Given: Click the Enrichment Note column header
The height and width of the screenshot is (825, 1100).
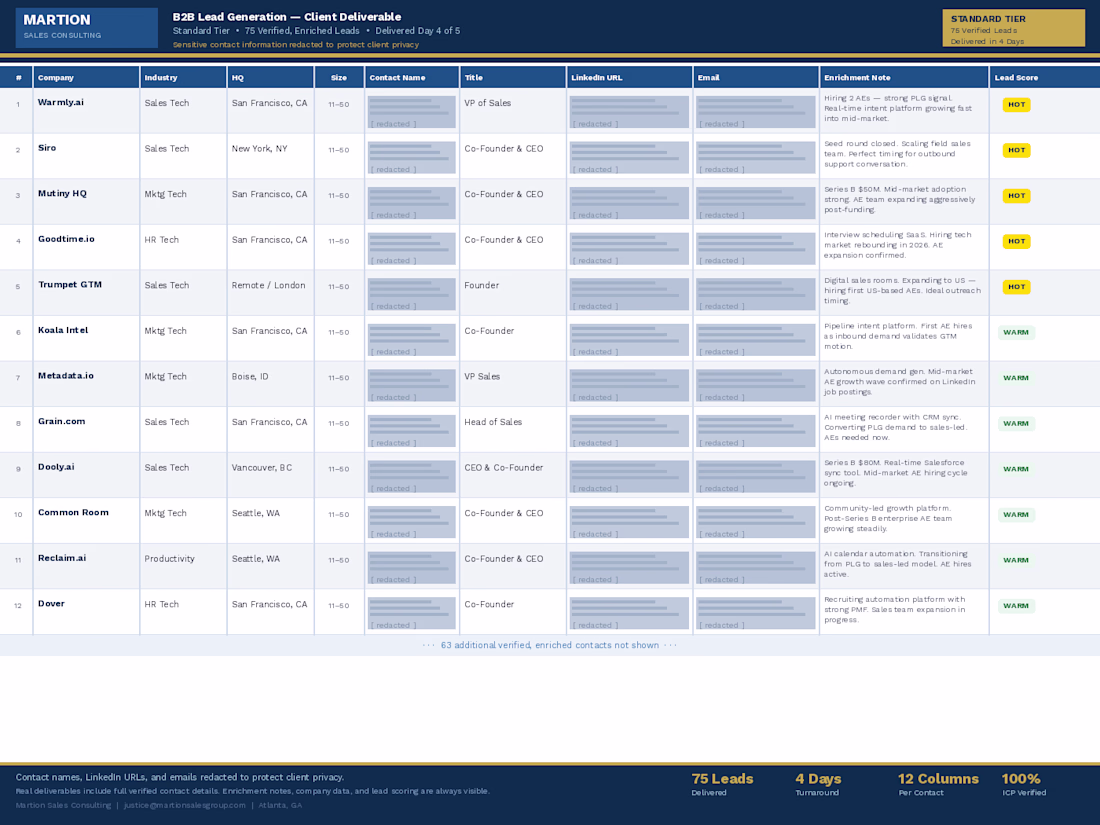Looking at the screenshot, I should pos(904,77).
